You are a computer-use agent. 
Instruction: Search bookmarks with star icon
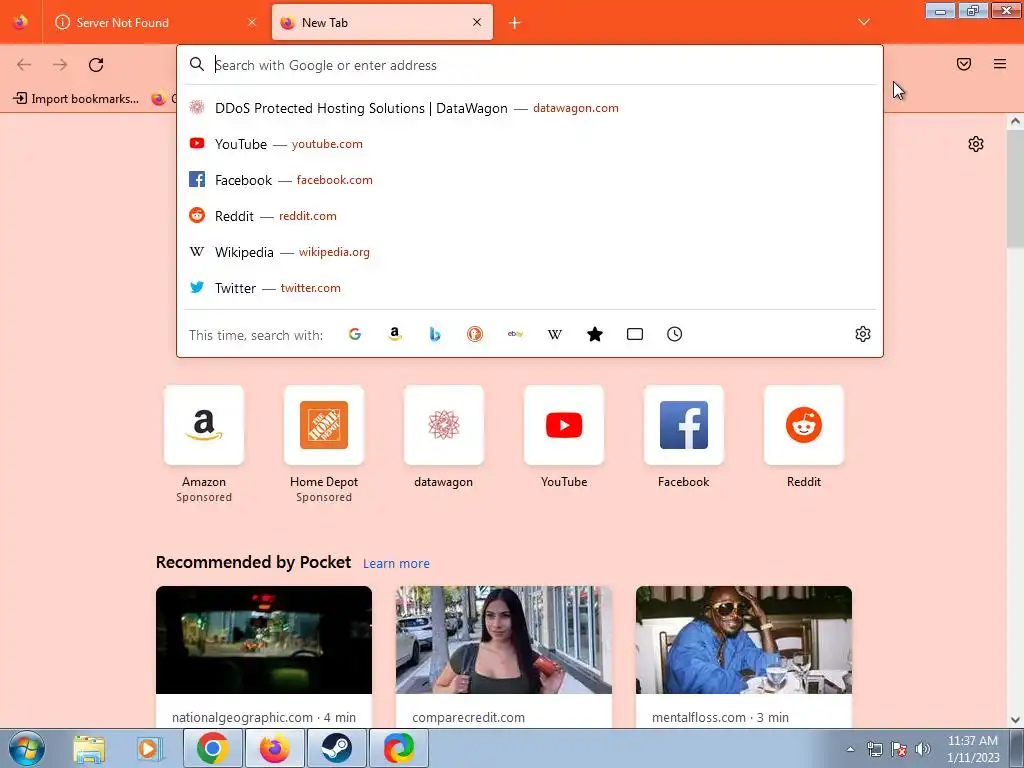[x=595, y=334]
